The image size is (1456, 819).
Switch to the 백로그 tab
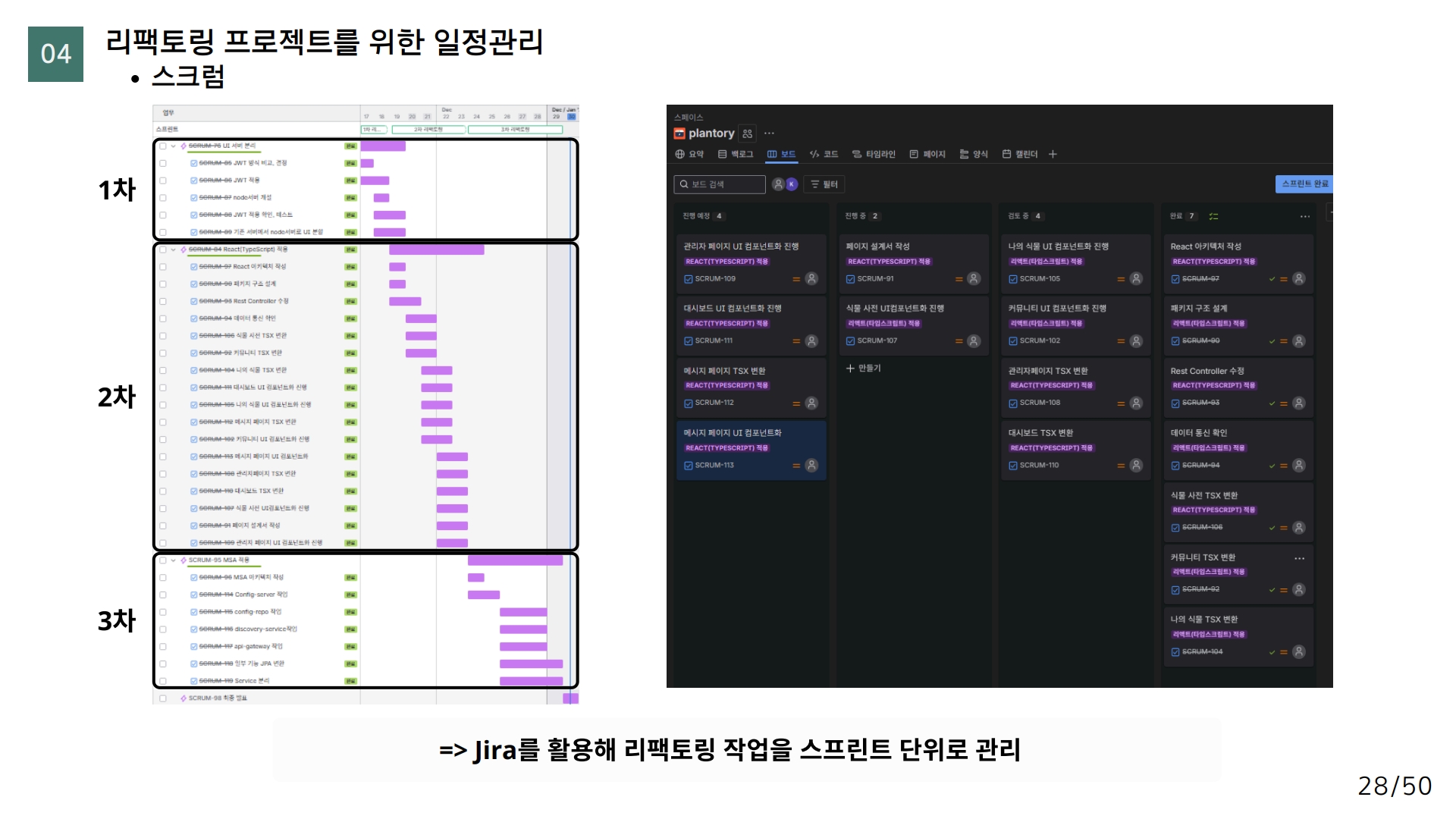(x=736, y=154)
